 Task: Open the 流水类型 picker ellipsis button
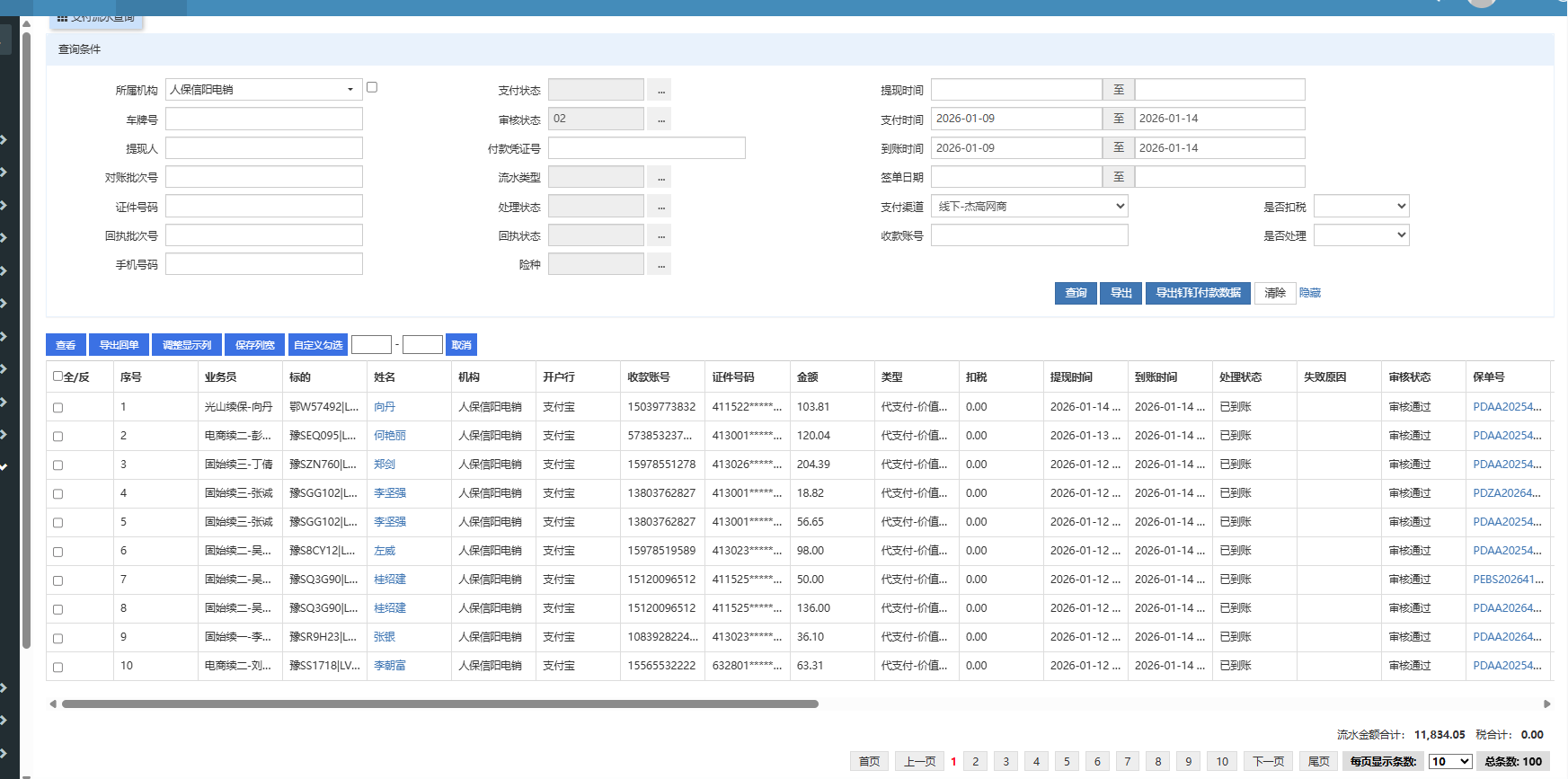coord(660,178)
